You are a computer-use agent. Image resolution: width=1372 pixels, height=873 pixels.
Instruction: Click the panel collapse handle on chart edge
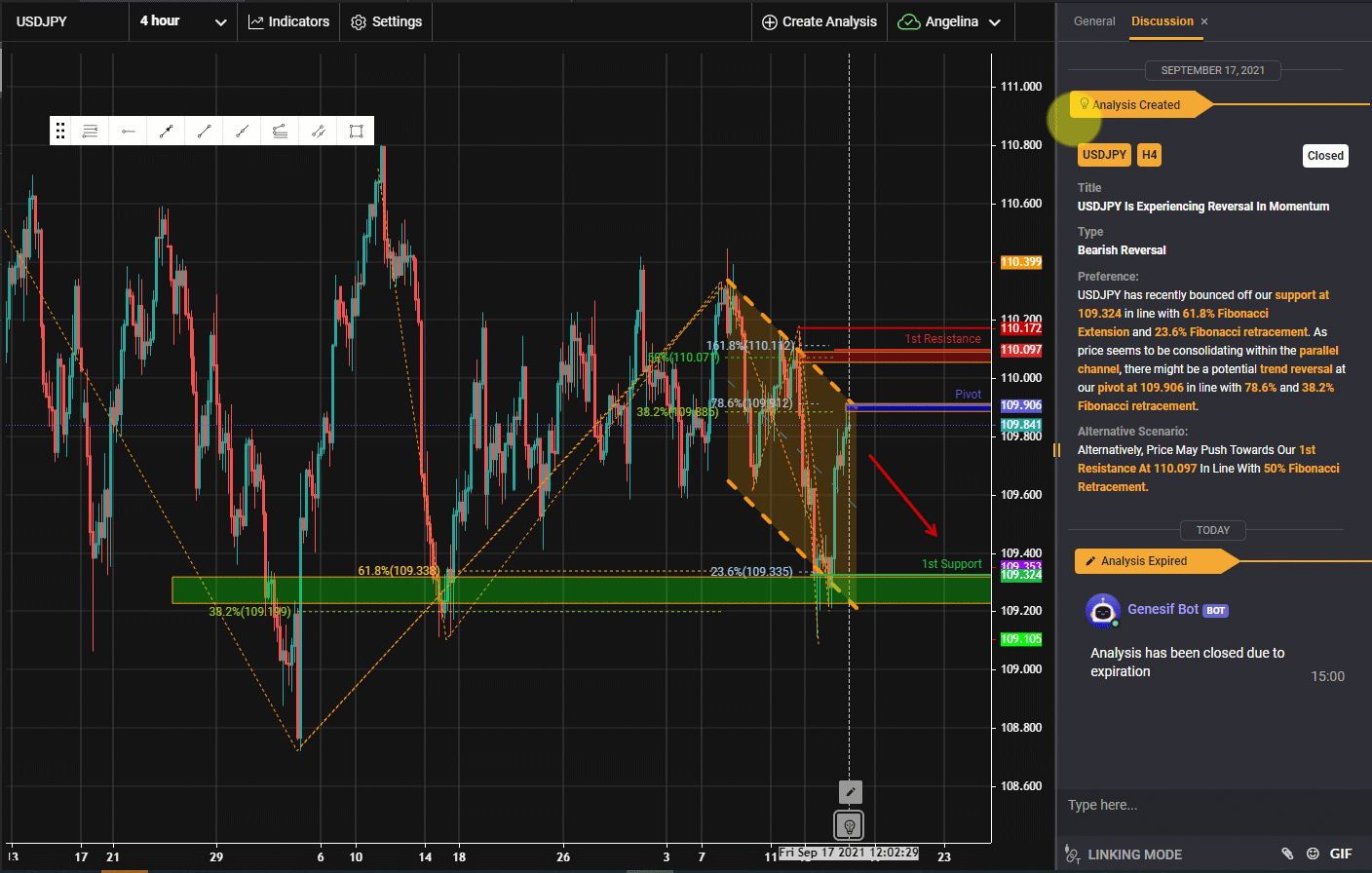point(1056,450)
